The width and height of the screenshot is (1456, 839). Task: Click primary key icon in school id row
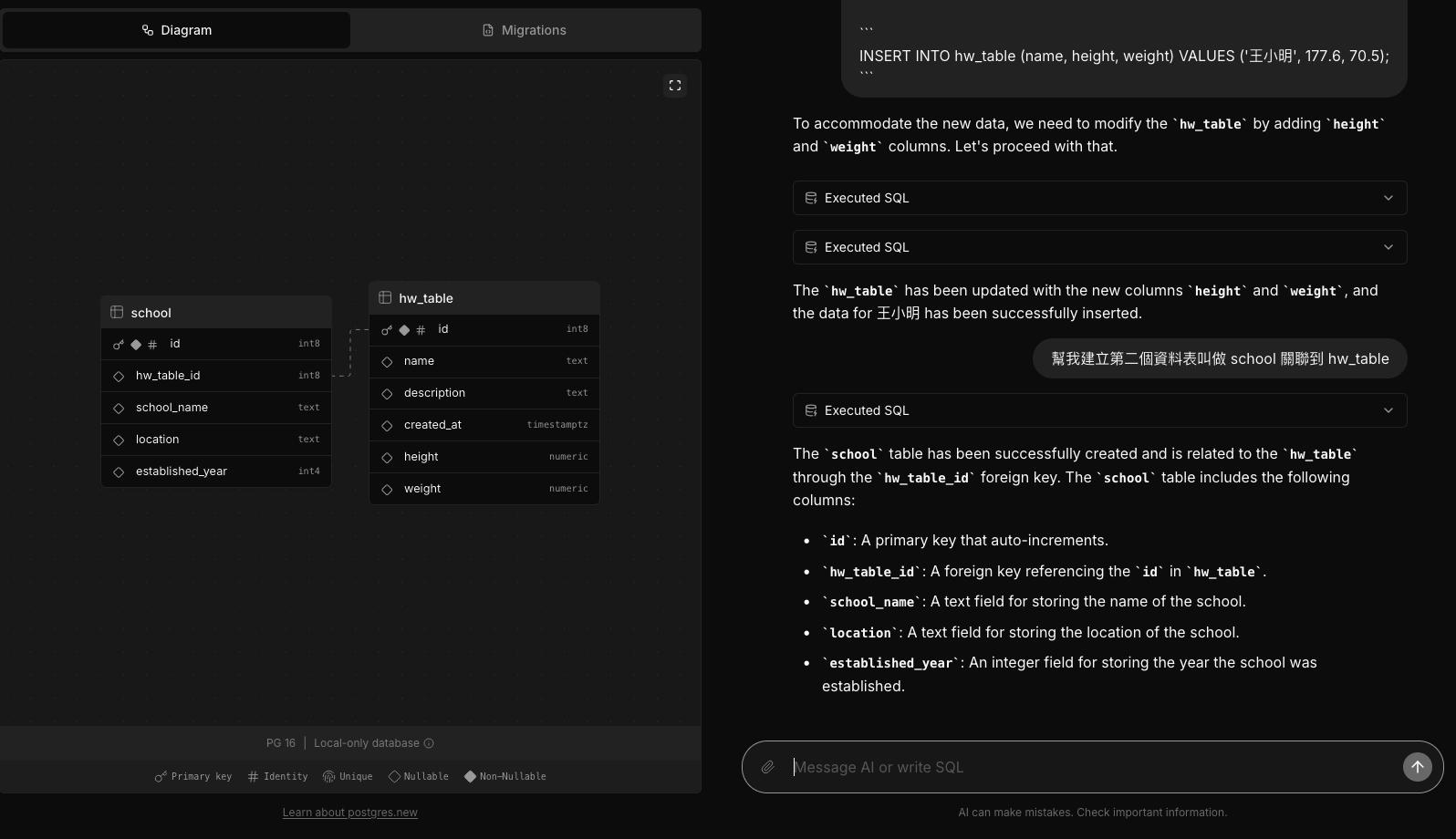coord(119,345)
